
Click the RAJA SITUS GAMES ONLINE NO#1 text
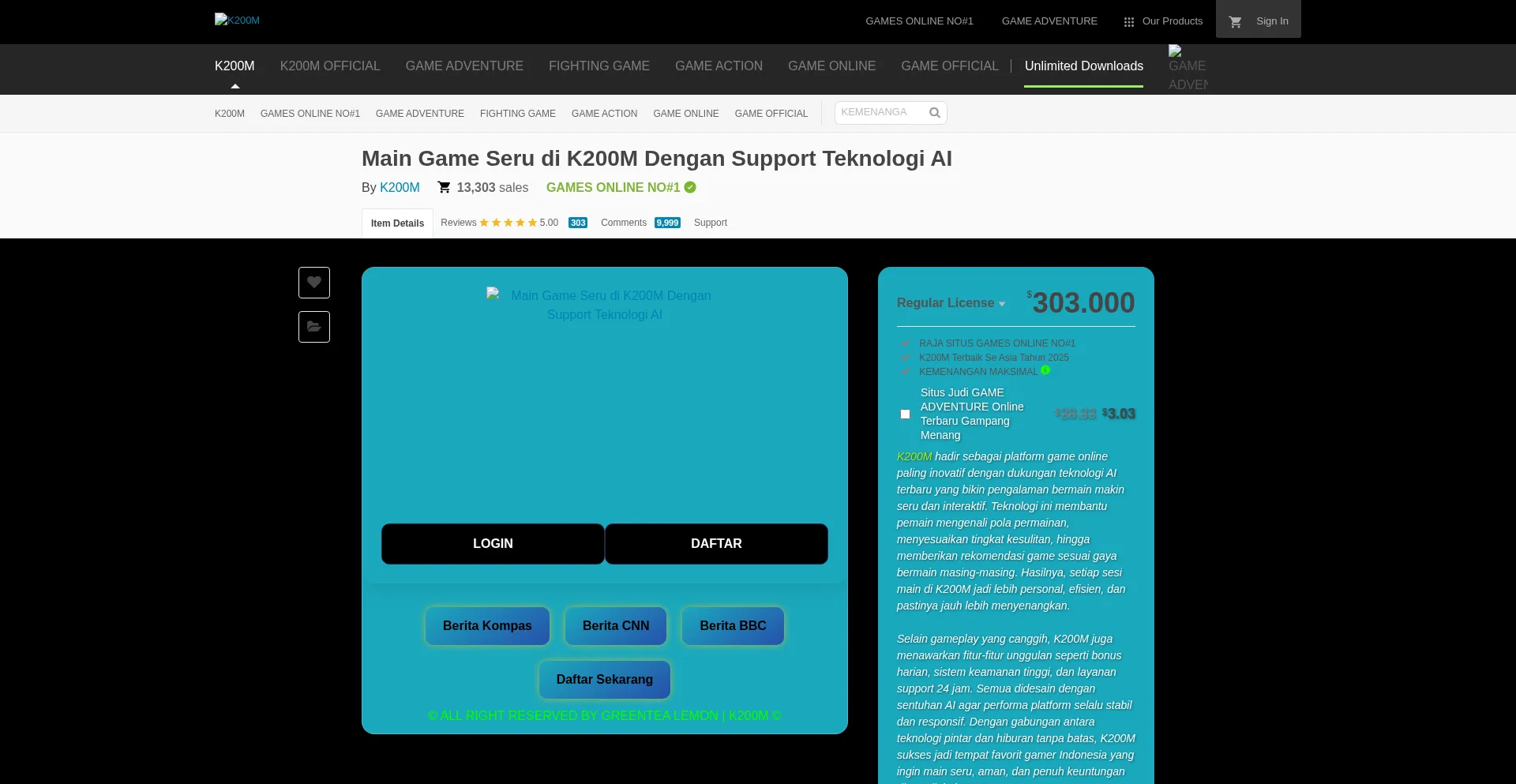(x=997, y=343)
